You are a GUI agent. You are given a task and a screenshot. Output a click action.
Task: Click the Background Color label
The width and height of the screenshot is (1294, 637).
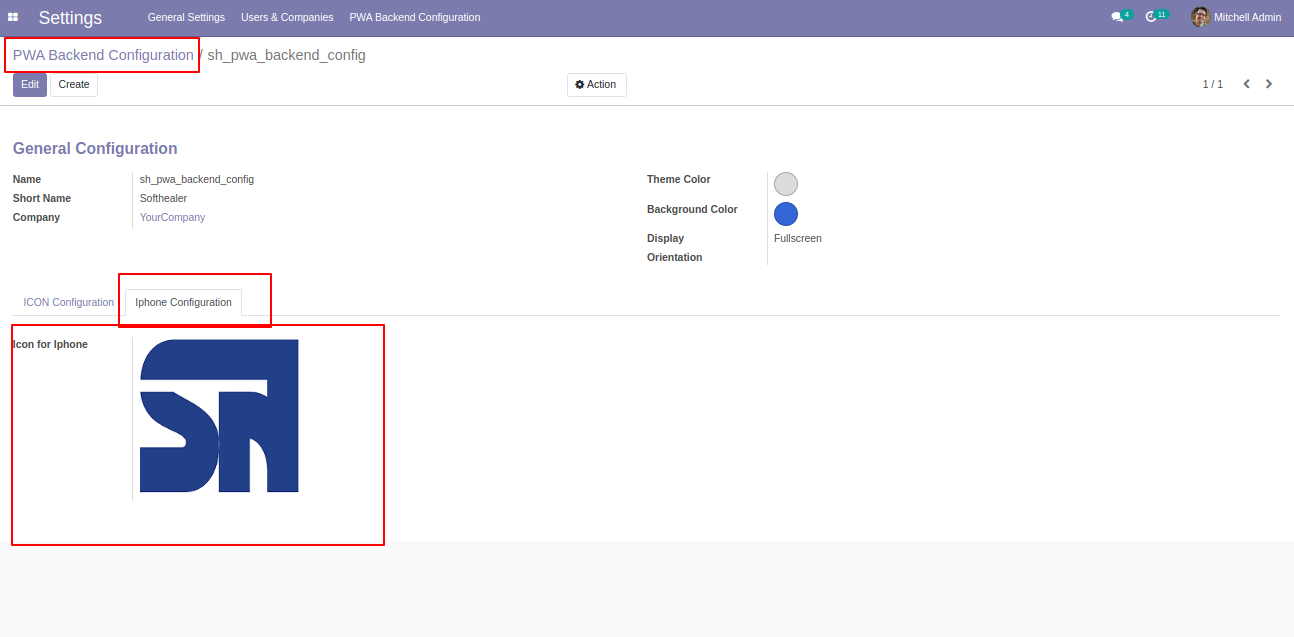(x=692, y=209)
